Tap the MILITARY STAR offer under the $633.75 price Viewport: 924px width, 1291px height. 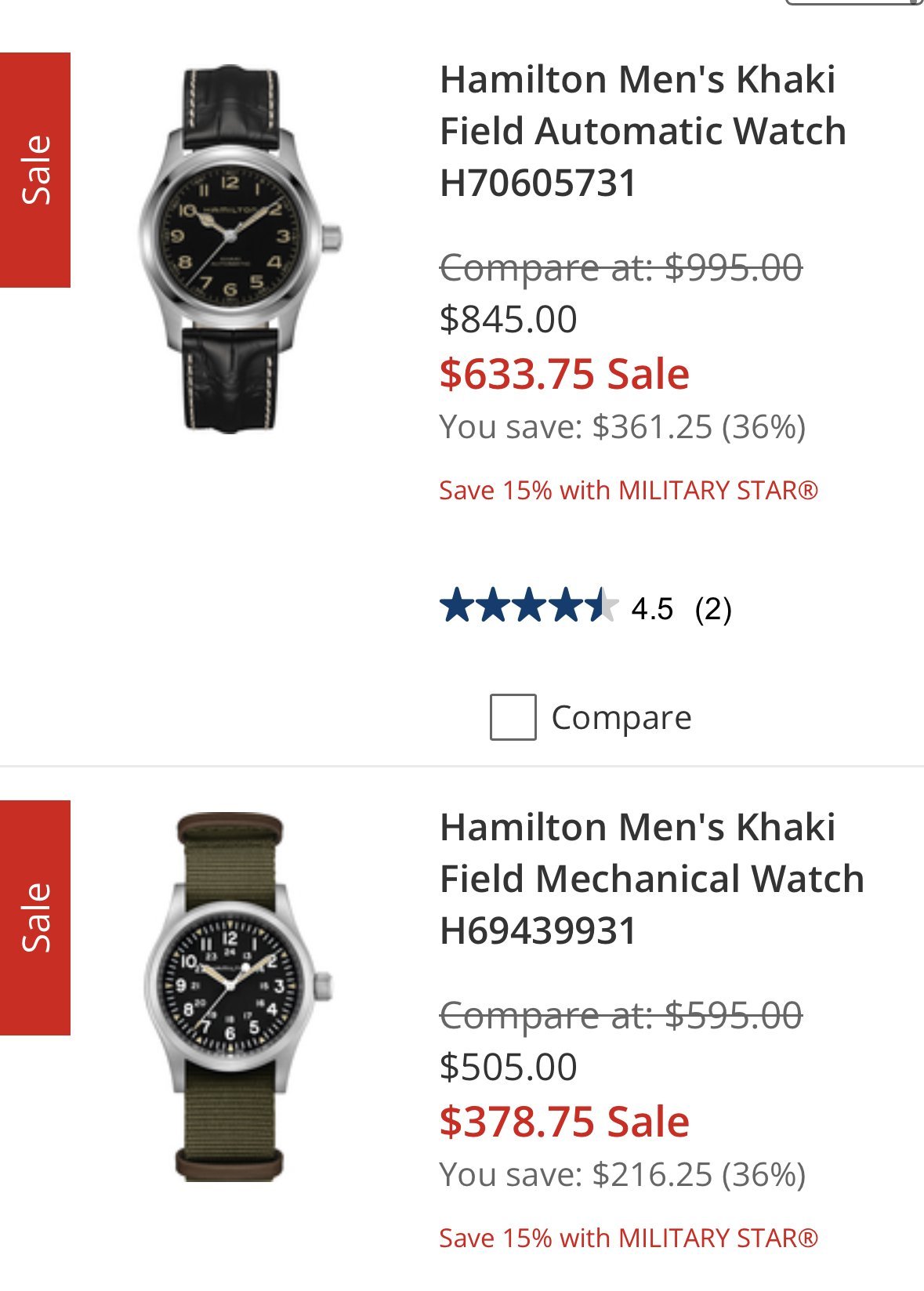coord(629,491)
